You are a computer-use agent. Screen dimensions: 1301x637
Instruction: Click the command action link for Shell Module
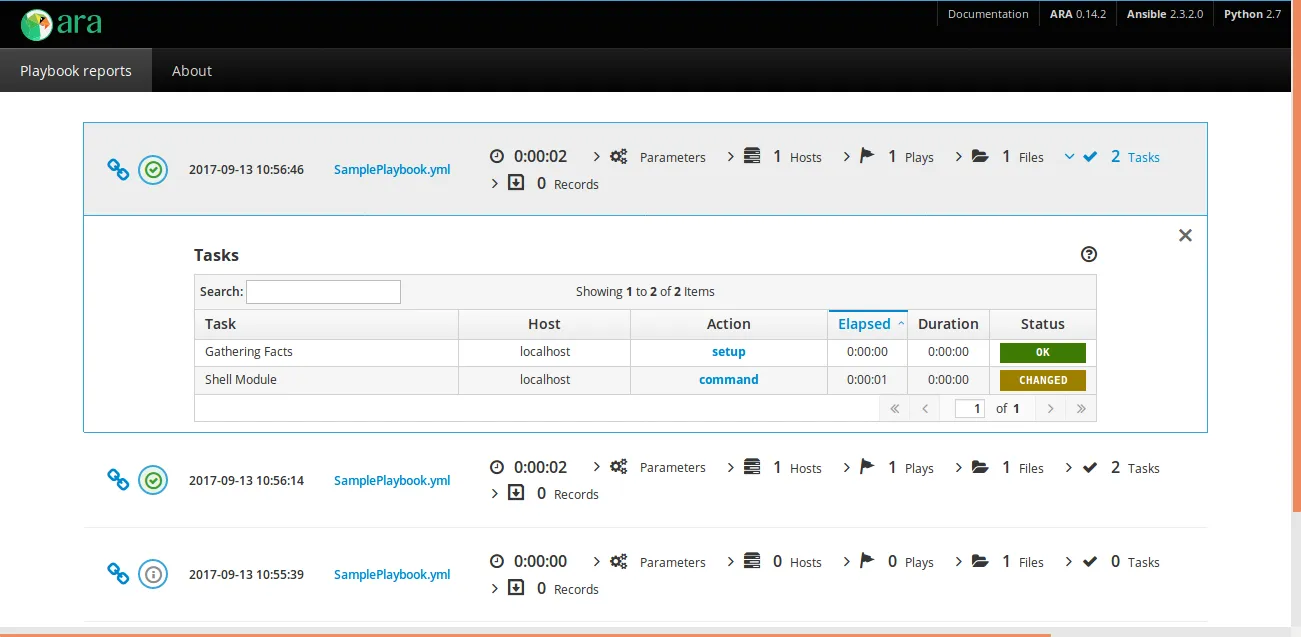728,380
